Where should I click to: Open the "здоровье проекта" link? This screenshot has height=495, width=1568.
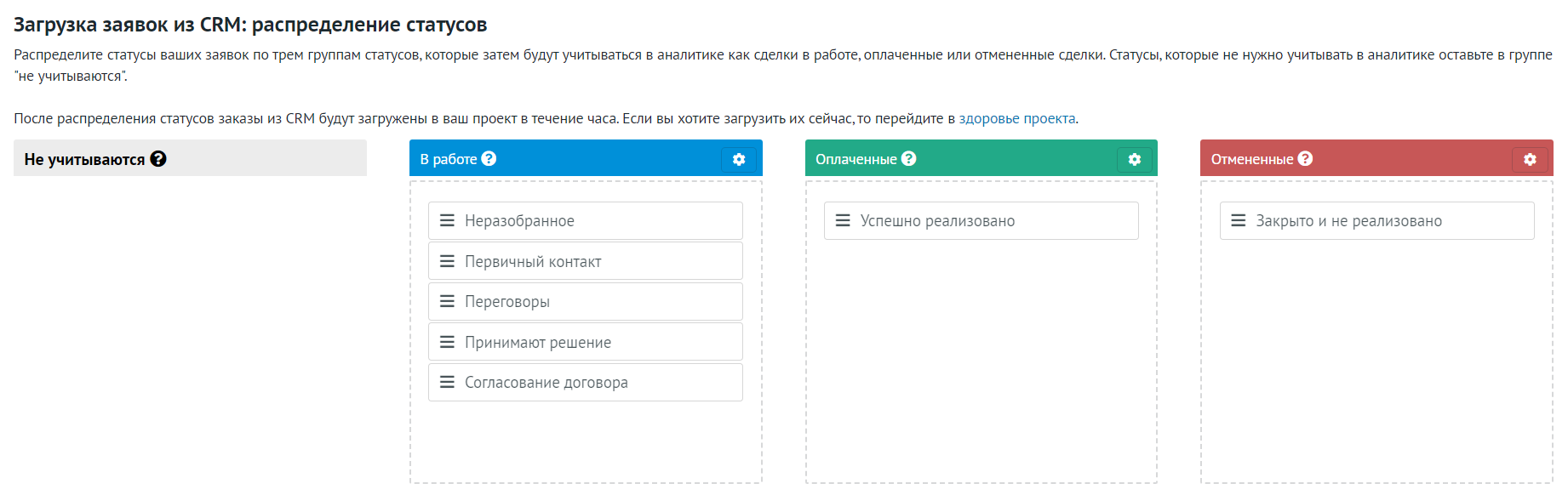click(x=1018, y=119)
